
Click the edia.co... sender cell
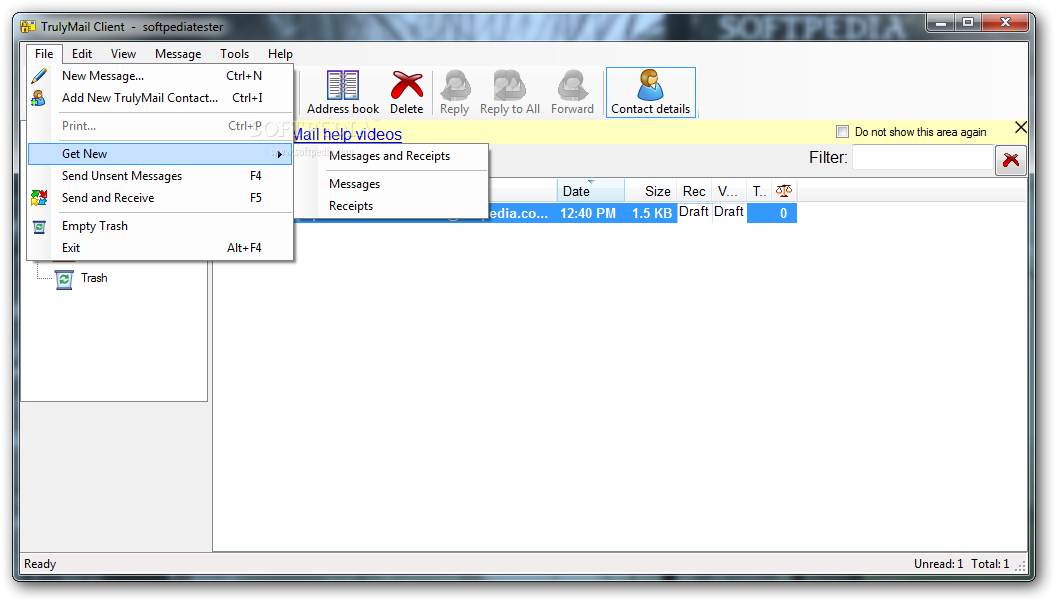click(x=519, y=213)
